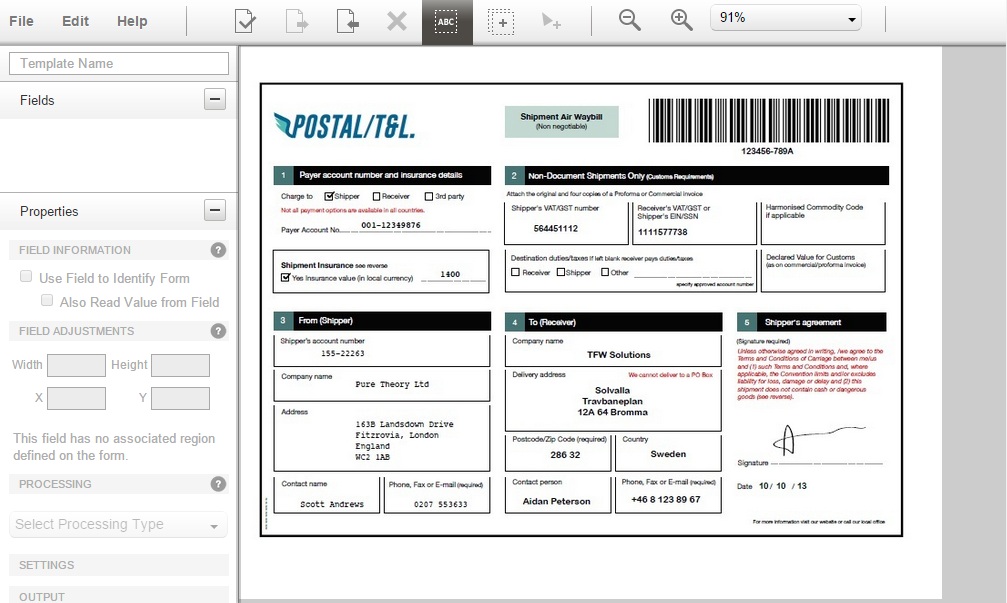Zoom in with the plus magnifier
The height and width of the screenshot is (603, 1007).
click(681, 20)
